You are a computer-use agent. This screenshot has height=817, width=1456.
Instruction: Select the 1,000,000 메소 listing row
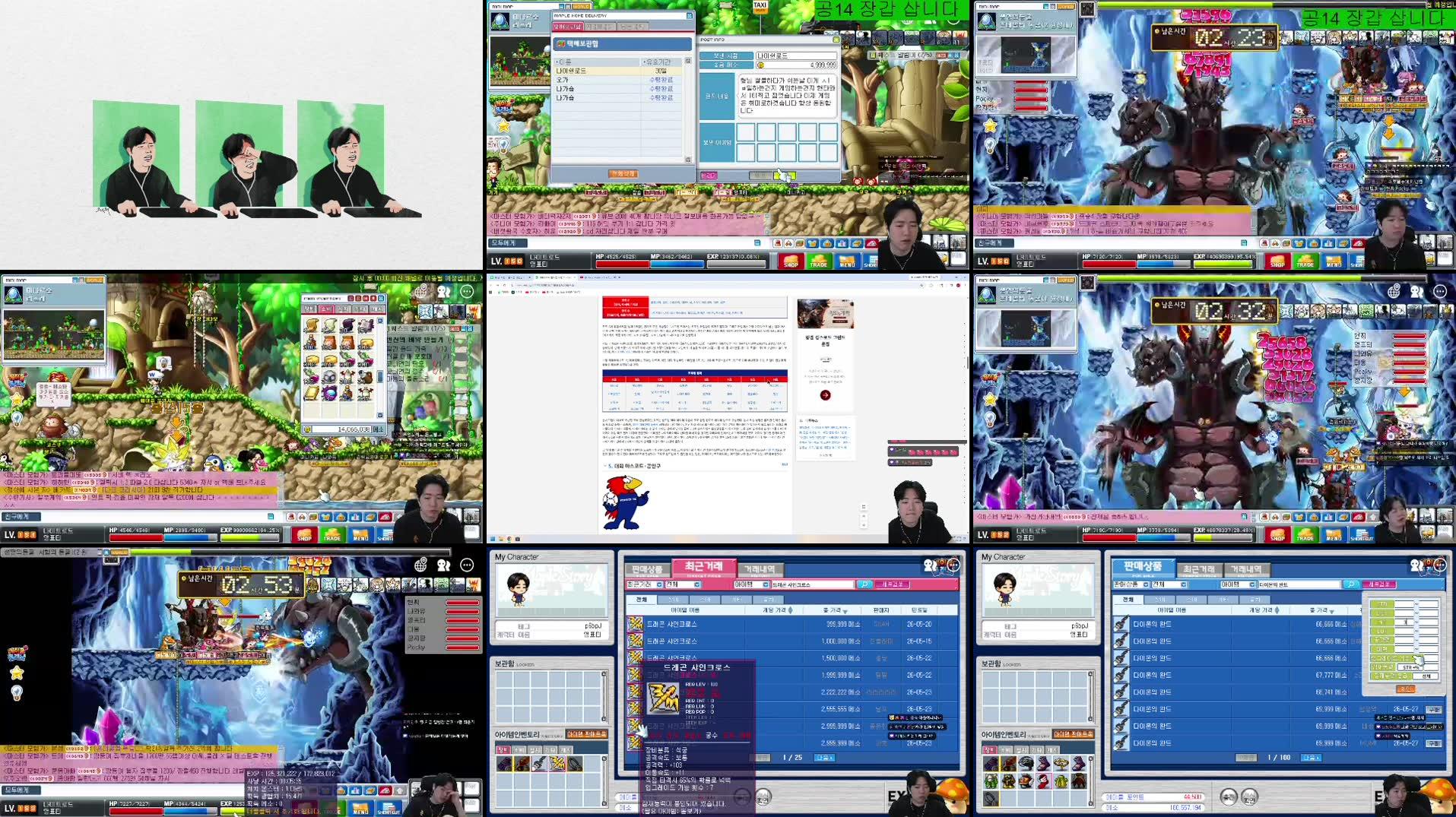tap(792, 641)
